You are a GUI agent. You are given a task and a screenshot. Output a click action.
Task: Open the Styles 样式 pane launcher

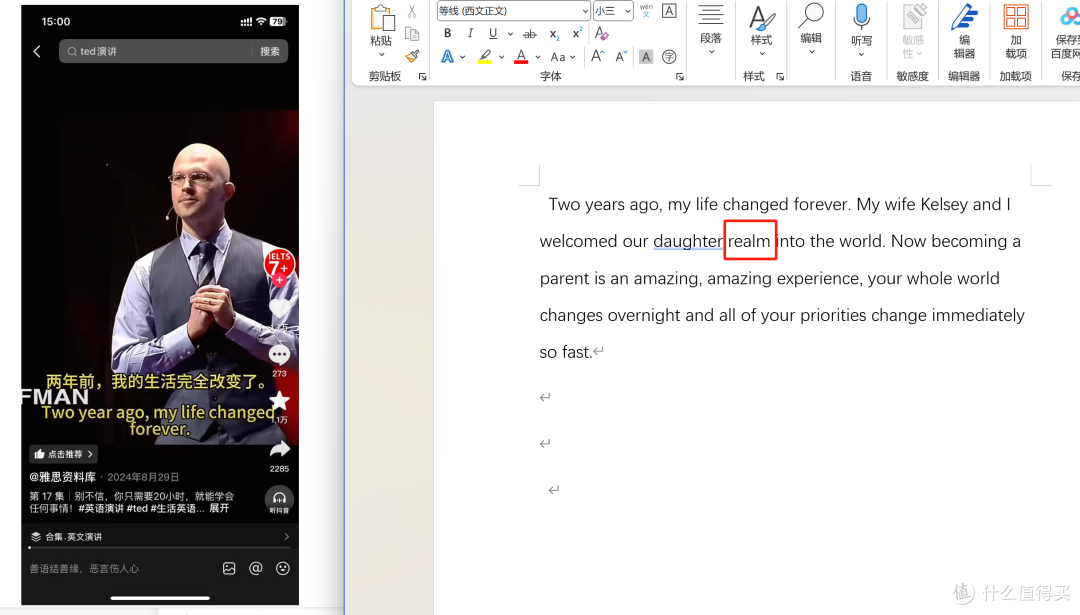click(x=780, y=76)
